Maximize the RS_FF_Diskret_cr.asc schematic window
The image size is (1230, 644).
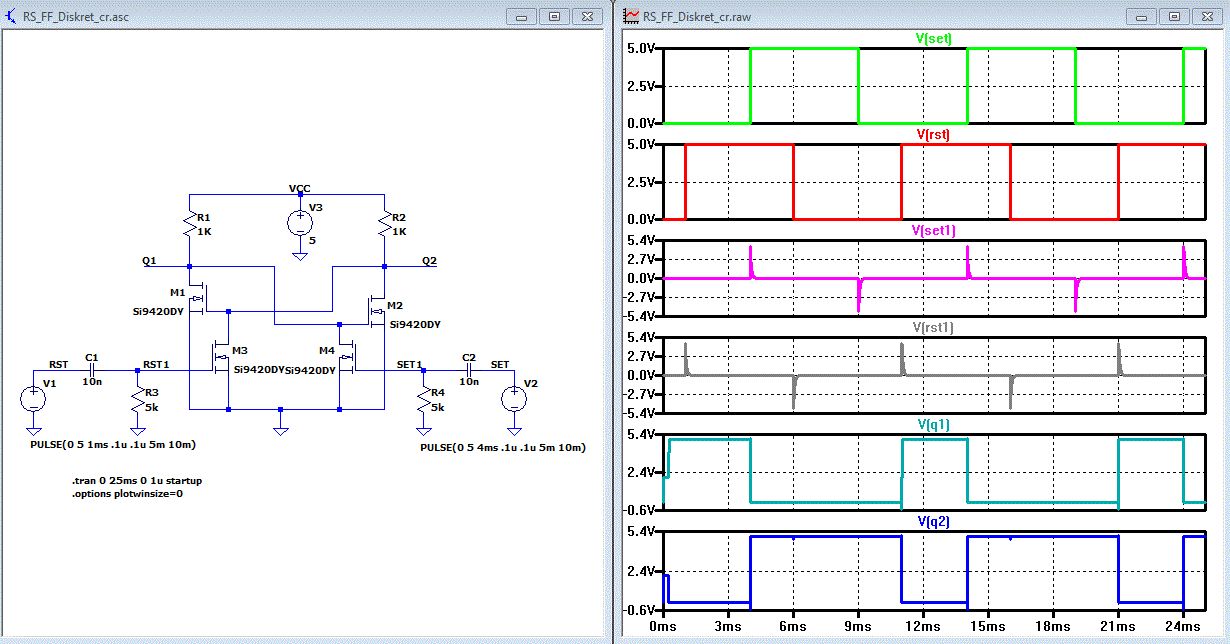click(x=555, y=16)
